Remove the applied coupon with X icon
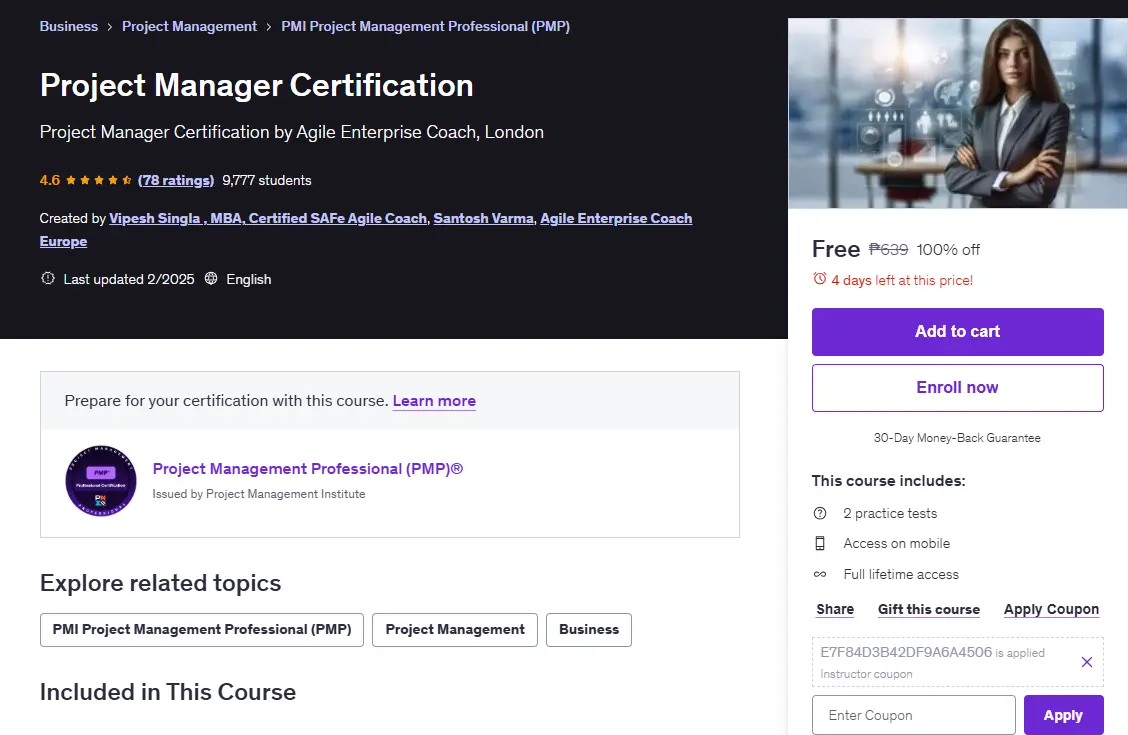Image resolution: width=1128 pixels, height=735 pixels. 1086,662
